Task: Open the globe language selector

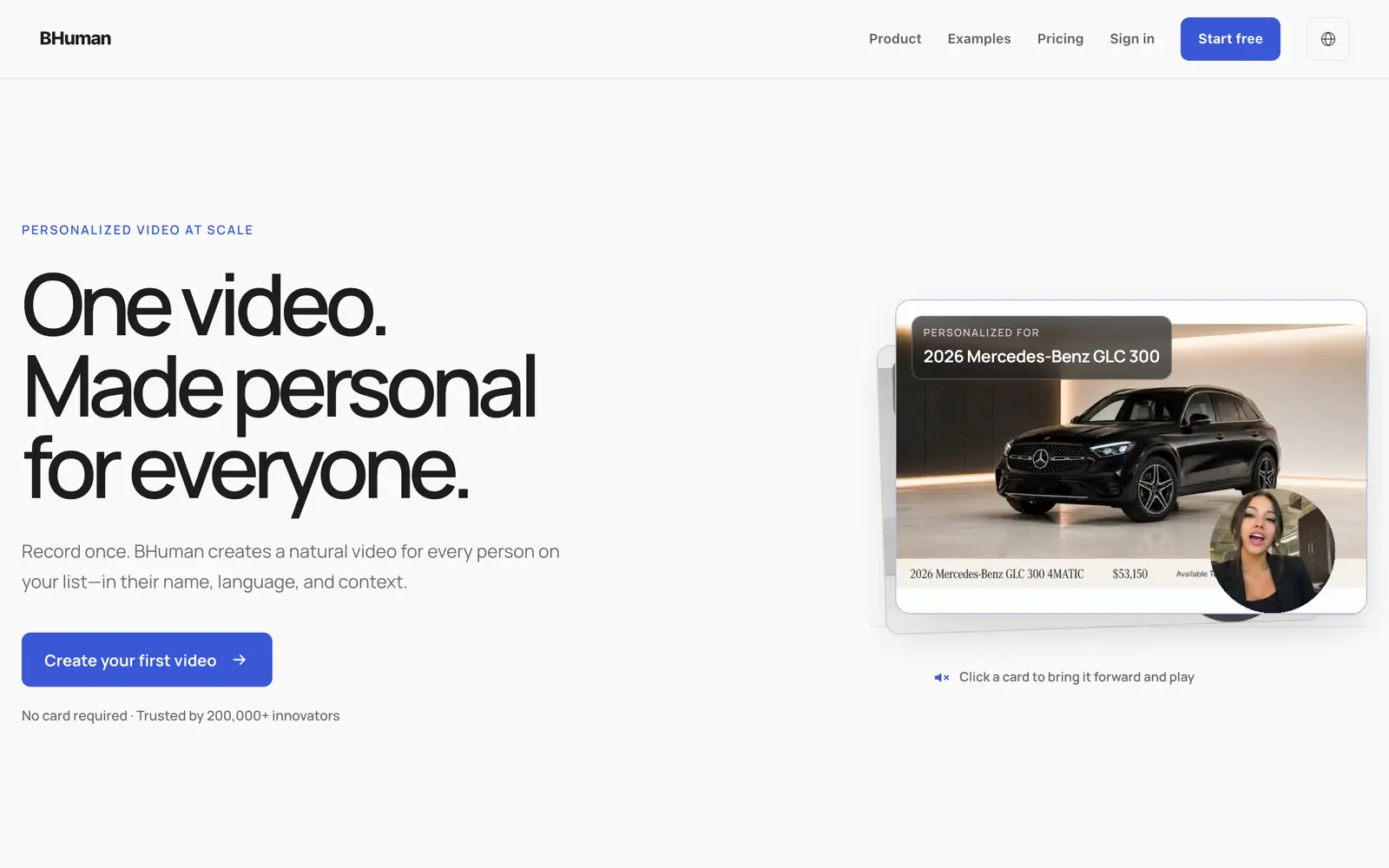Action: pos(1328,39)
